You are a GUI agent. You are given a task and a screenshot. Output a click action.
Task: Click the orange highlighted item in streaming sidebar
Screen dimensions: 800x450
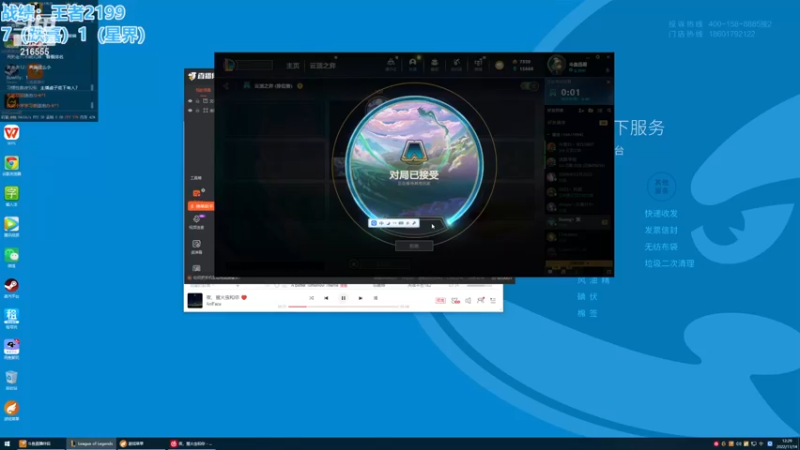201,206
